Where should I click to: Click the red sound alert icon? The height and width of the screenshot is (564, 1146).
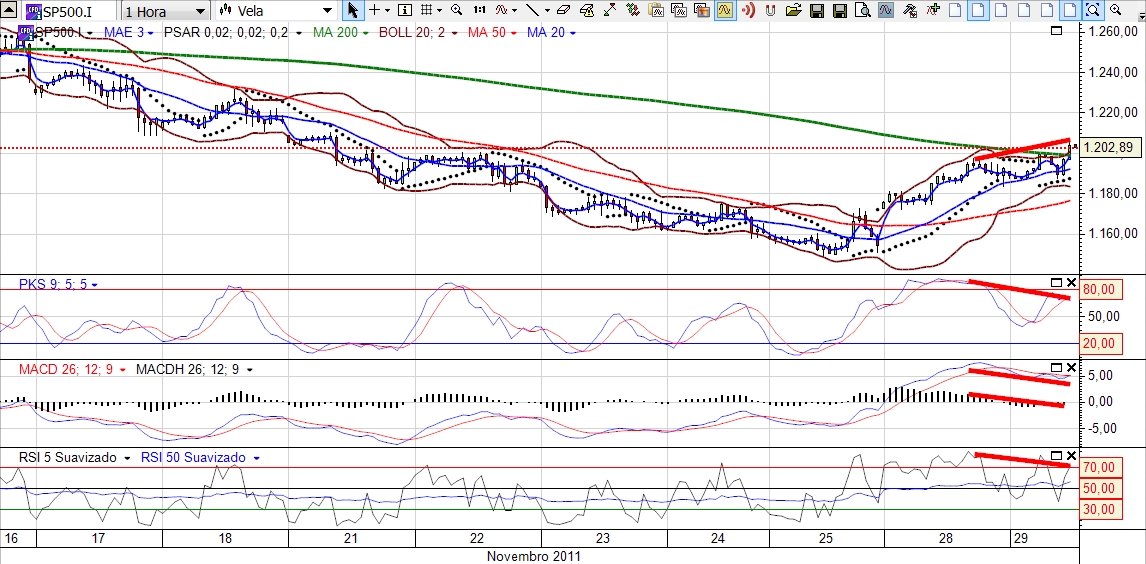tap(748, 10)
